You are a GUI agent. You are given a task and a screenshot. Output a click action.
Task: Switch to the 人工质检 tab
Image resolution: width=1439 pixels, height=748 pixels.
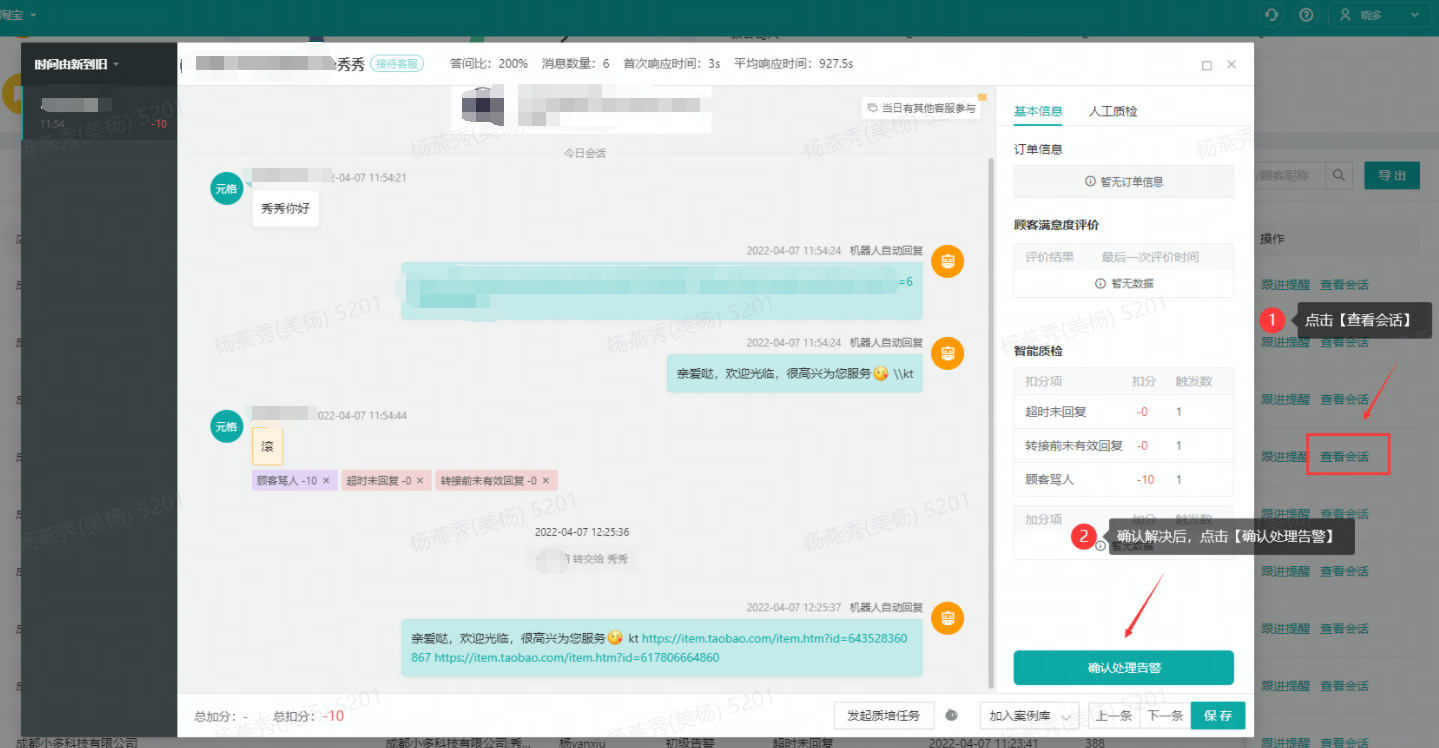pos(1113,111)
